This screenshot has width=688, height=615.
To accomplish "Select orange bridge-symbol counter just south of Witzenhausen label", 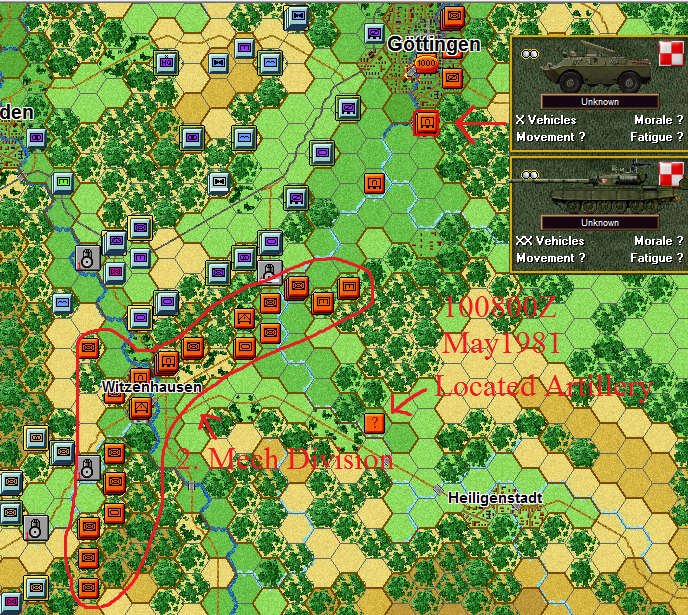I will point(140,408).
